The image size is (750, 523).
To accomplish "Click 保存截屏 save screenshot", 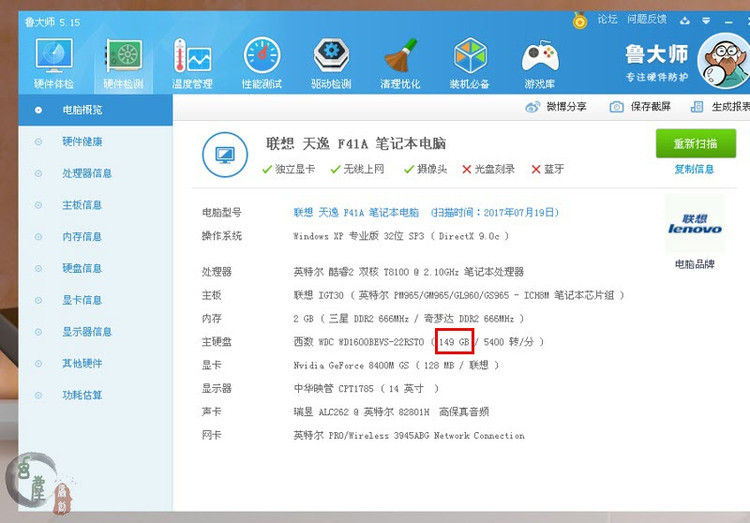I will tap(640, 107).
